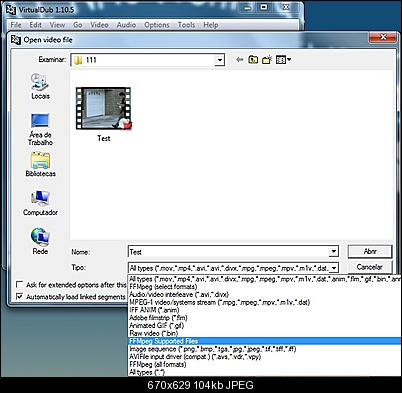
Task: Open the Tools menu in VirtualDub
Action: coord(186,25)
